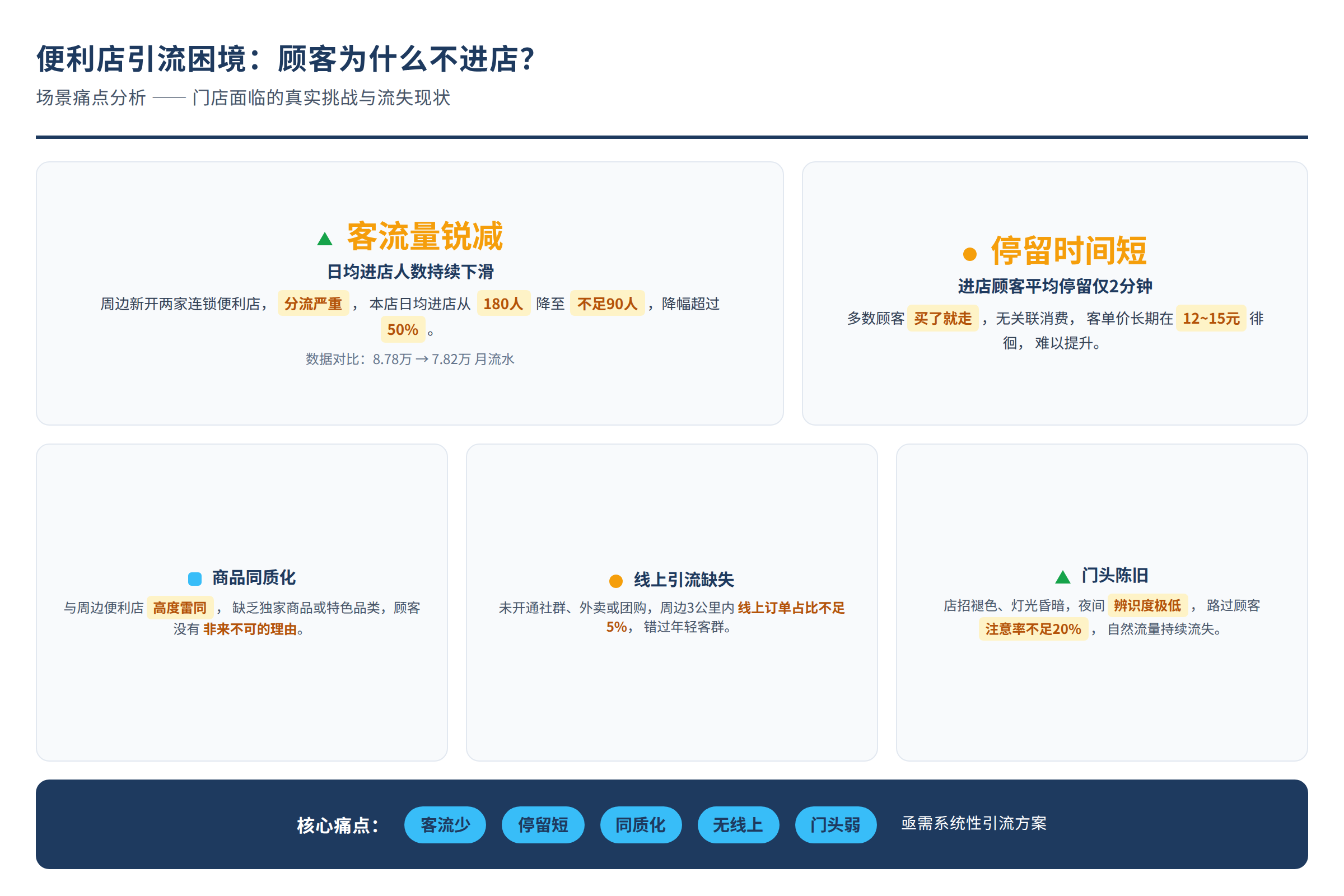This screenshot has width=1344, height=896.
Task: Click orange circle icon beside 停留时间短
Action: (970, 254)
